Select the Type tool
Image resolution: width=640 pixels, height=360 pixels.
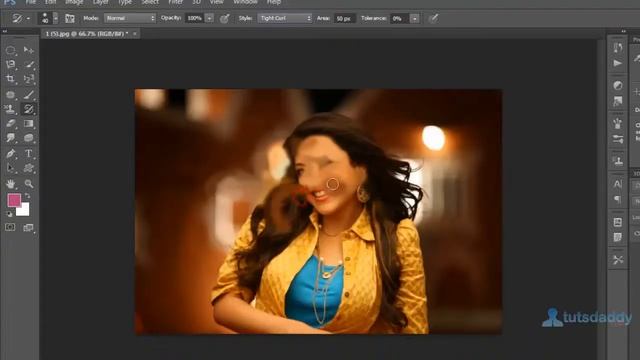click(x=29, y=153)
